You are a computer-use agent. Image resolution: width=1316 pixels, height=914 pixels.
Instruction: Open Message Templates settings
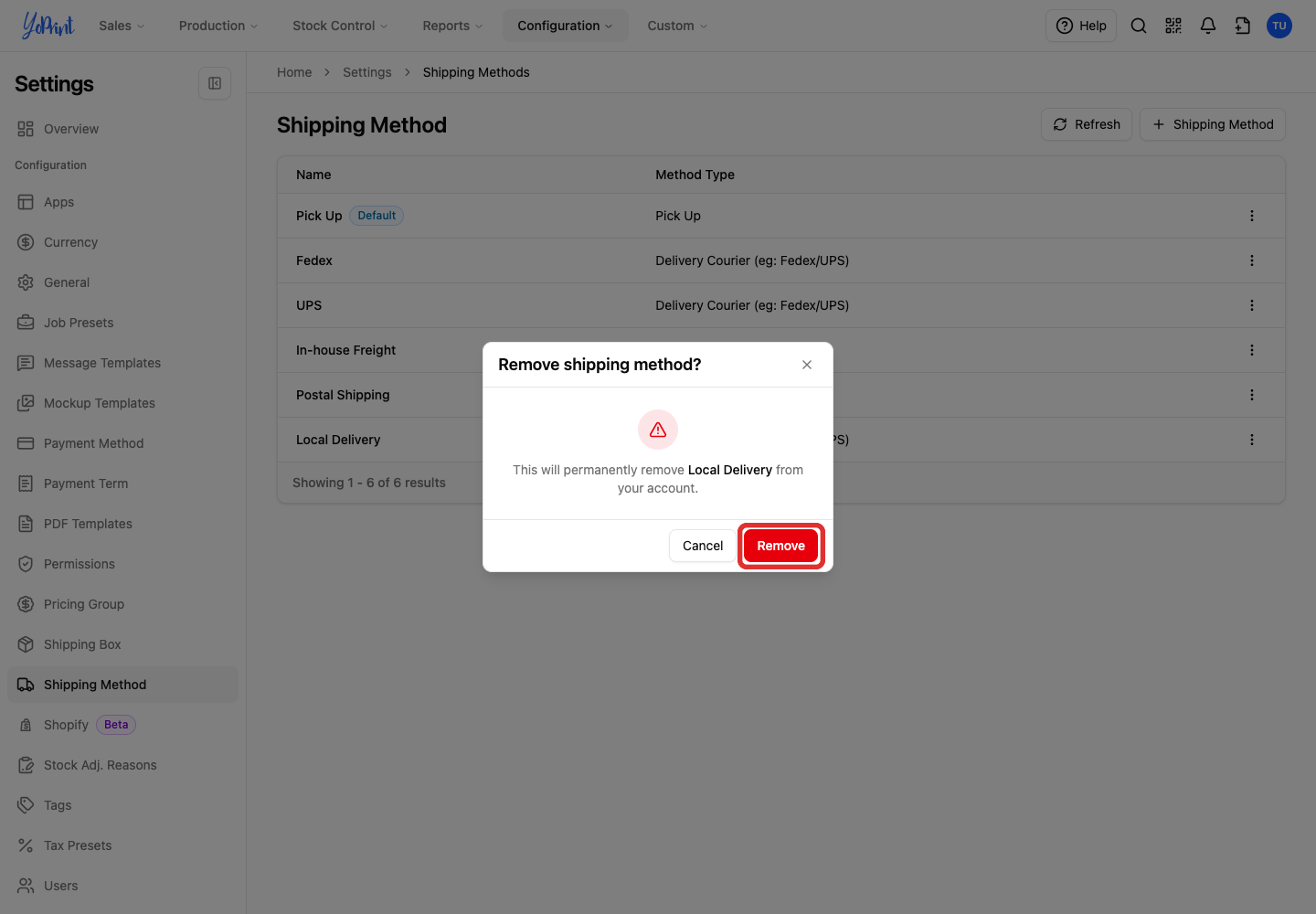[x=122, y=363]
